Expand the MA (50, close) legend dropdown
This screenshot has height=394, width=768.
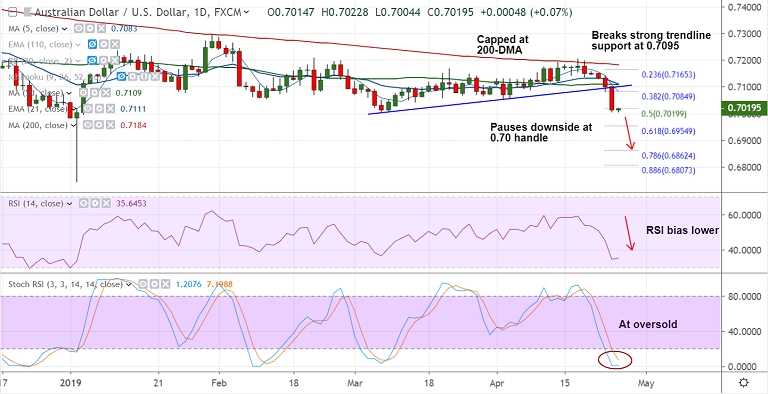[x=69, y=93]
